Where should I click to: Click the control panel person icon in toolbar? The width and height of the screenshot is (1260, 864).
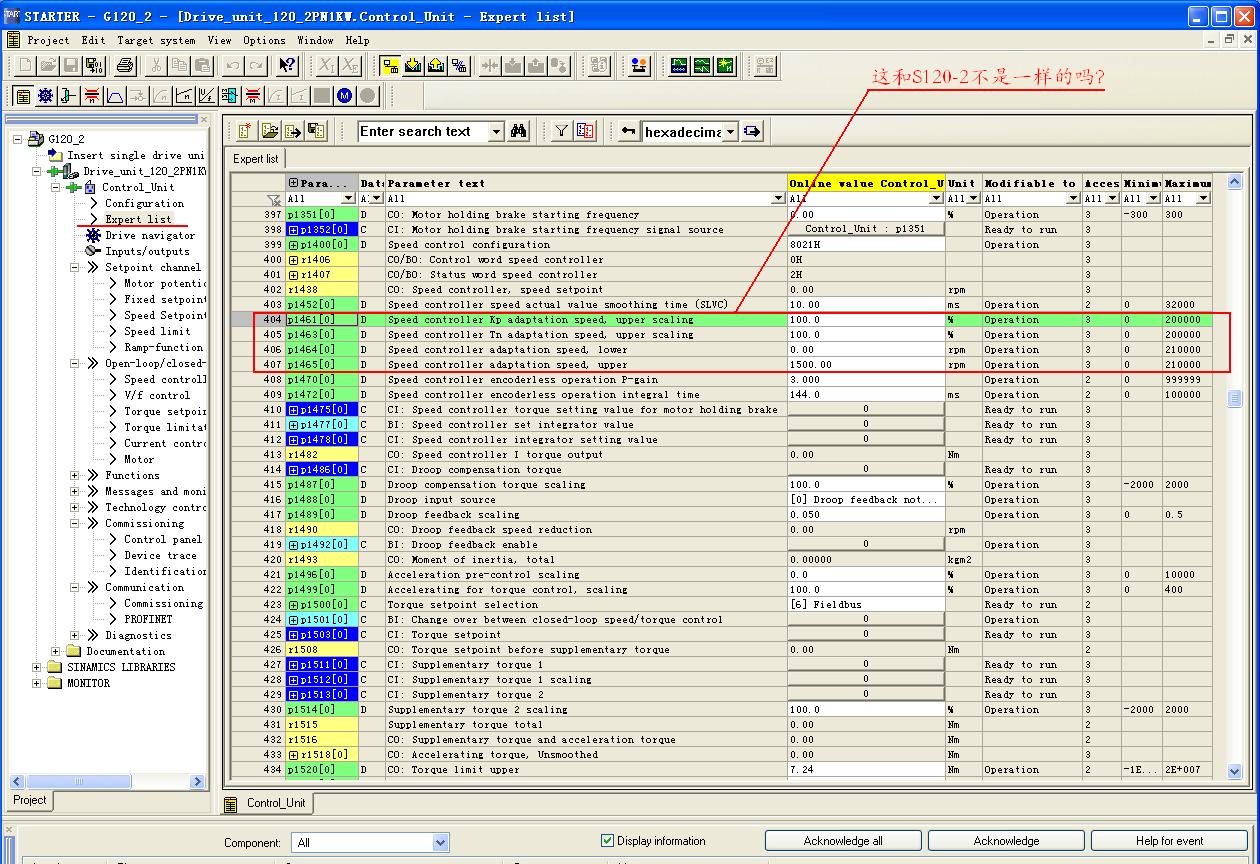(x=640, y=66)
